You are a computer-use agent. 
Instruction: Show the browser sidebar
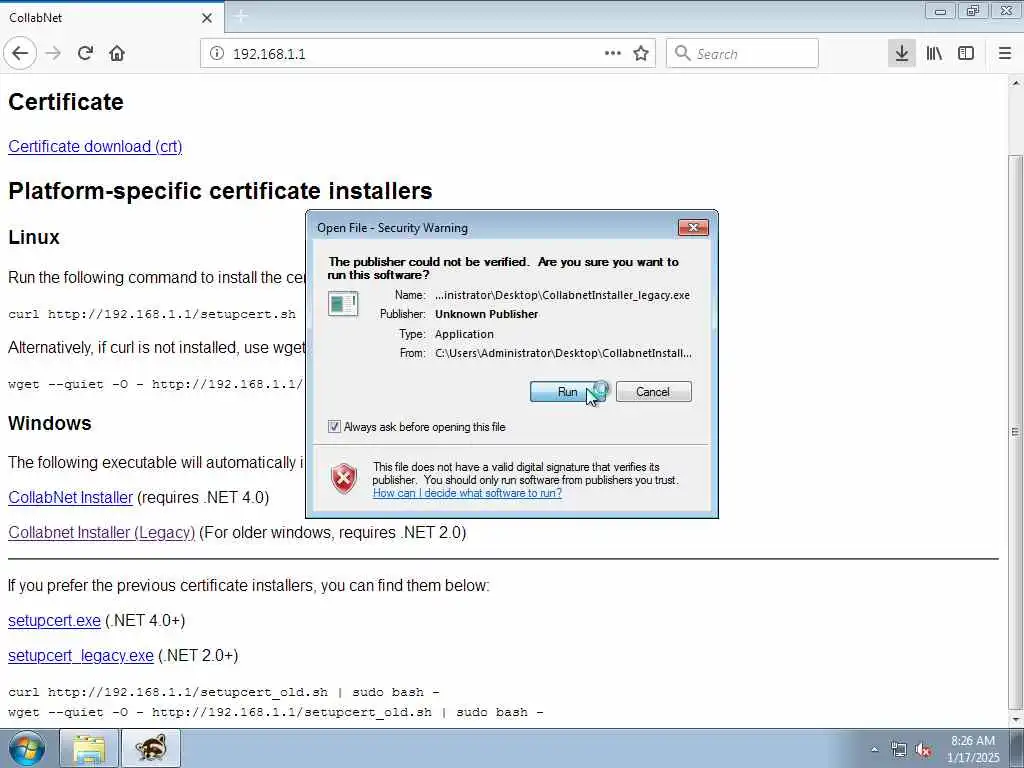click(x=966, y=54)
